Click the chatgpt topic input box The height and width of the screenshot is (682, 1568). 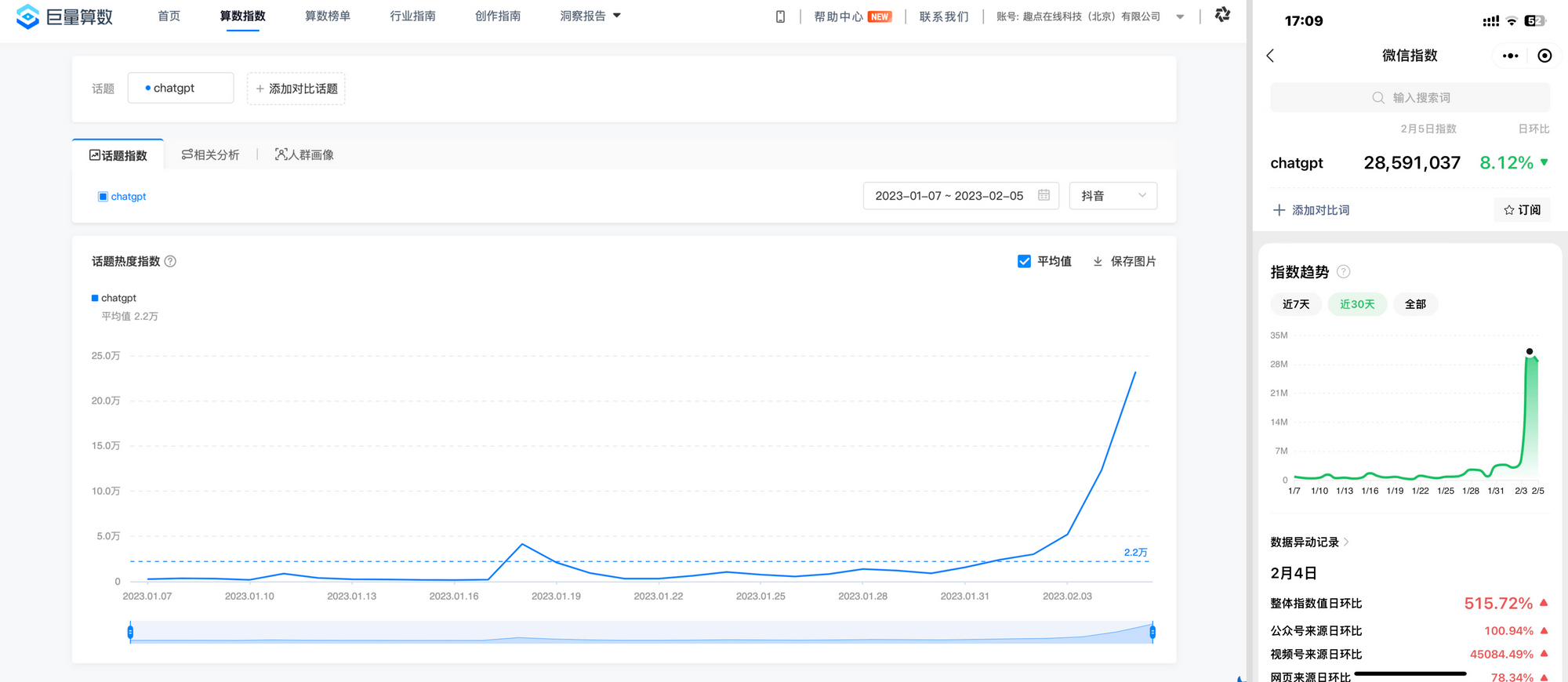tap(180, 88)
